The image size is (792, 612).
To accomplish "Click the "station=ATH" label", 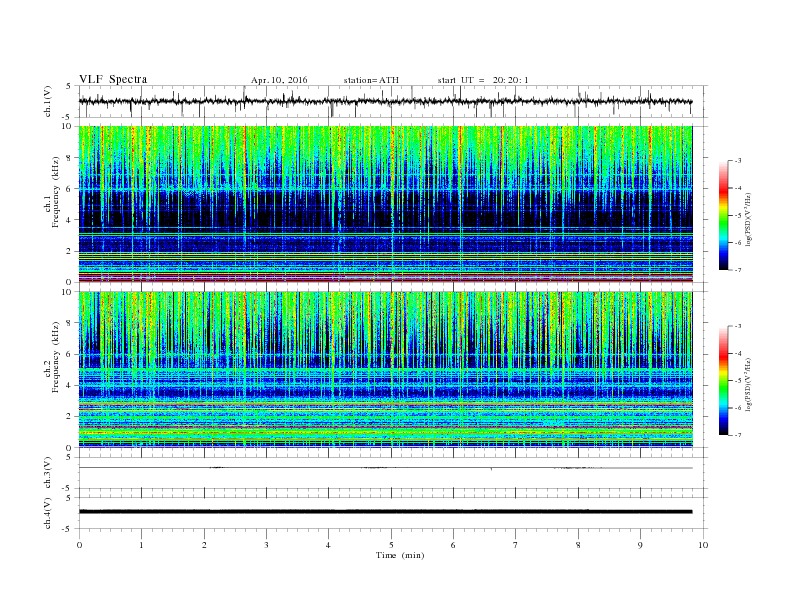I will 371,80.
